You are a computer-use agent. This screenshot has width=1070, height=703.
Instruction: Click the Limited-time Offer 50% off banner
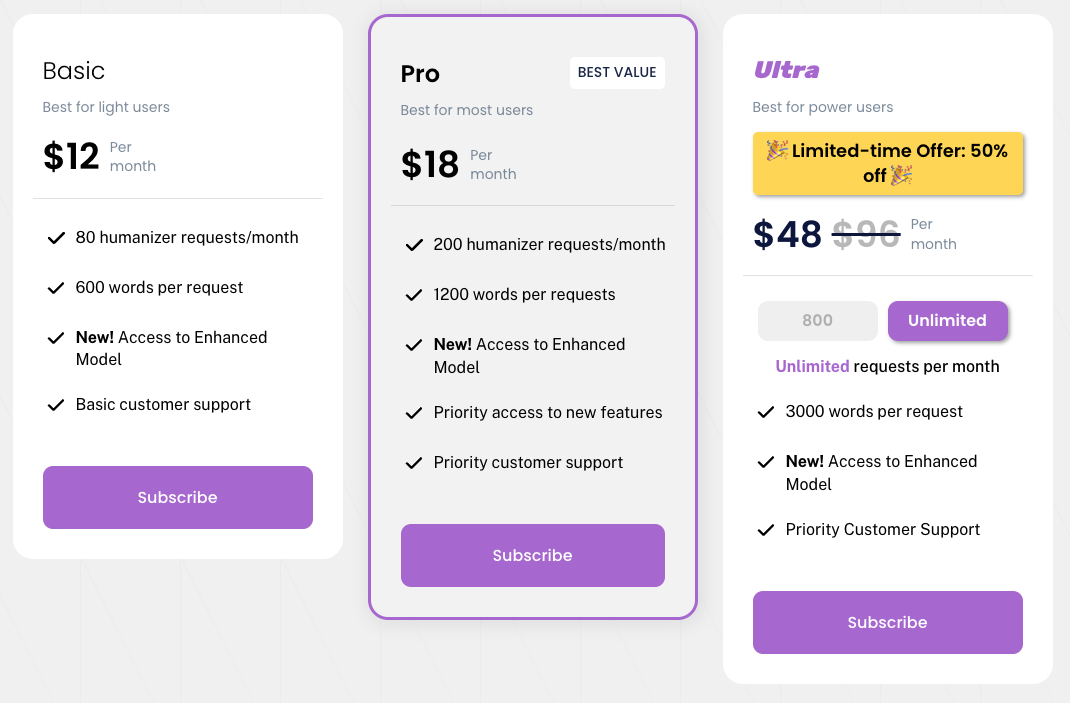(888, 163)
